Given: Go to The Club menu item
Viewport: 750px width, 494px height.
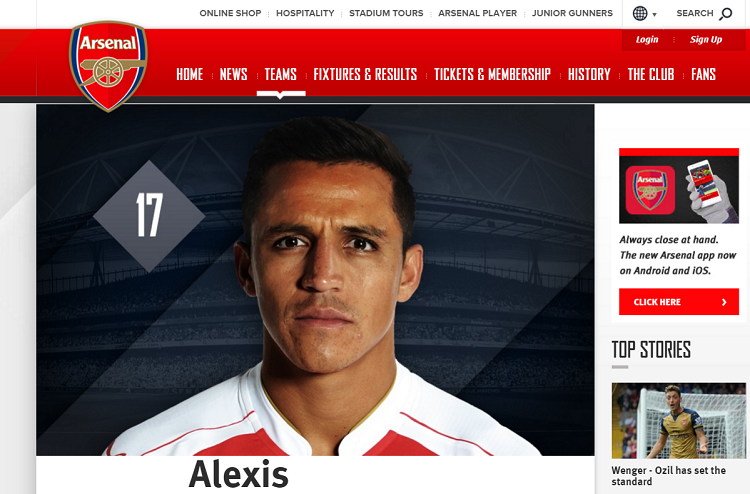Looking at the screenshot, I should [x=651, y=74].
